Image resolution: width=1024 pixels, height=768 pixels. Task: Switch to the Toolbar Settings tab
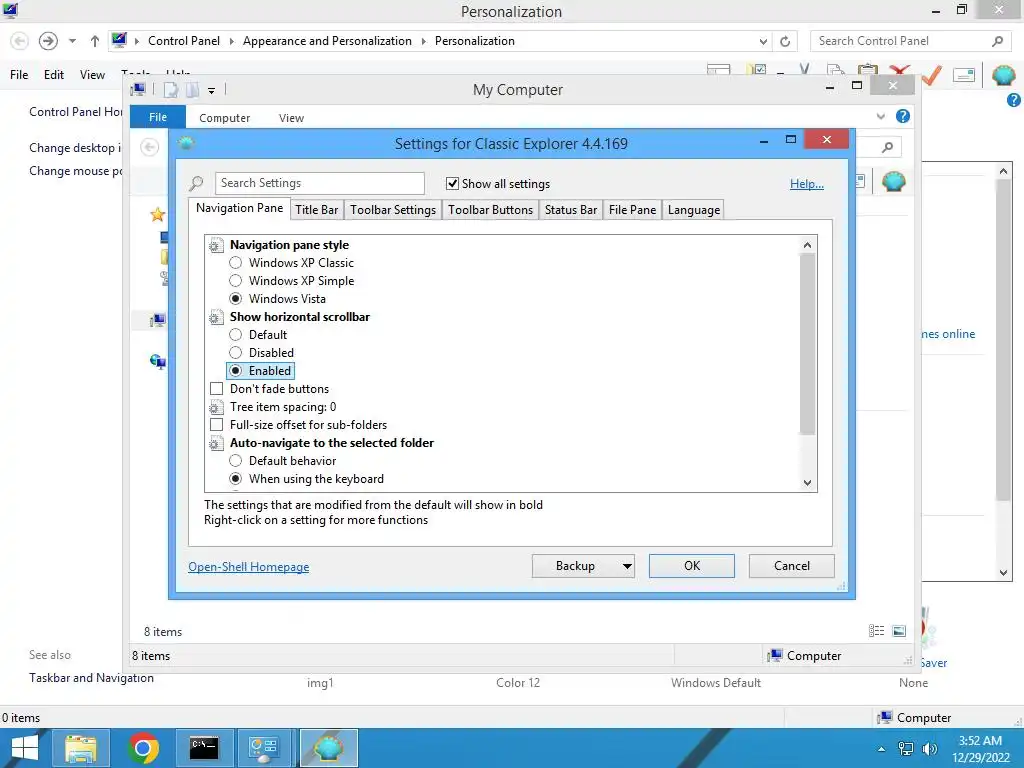pyautogui.click(x=392, y=210)
